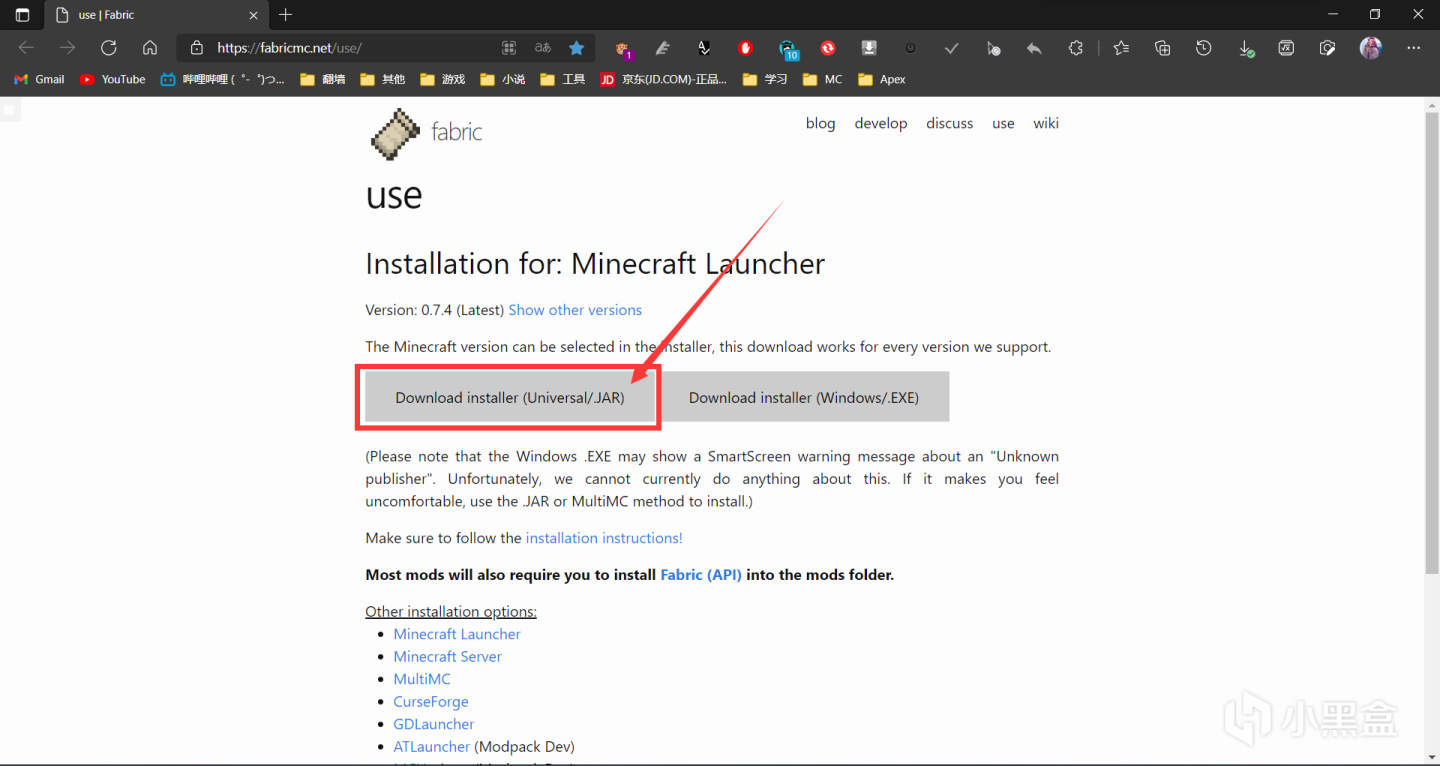This screenshot has height=766, width=1440.
Task: Open the Fabric (API) link
Action: (x=701, y=575)
